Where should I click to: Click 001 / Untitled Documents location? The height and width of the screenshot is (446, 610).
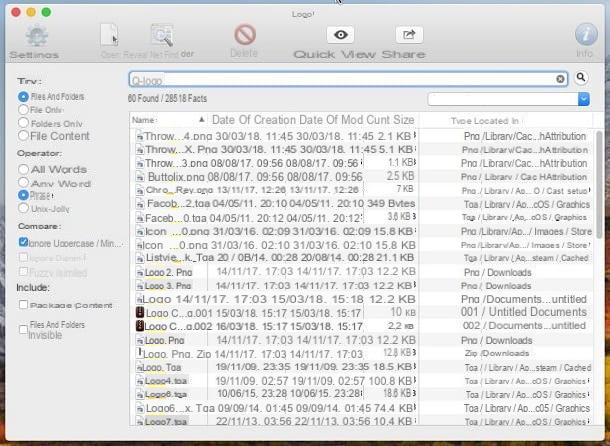click(x=524, y=312)
